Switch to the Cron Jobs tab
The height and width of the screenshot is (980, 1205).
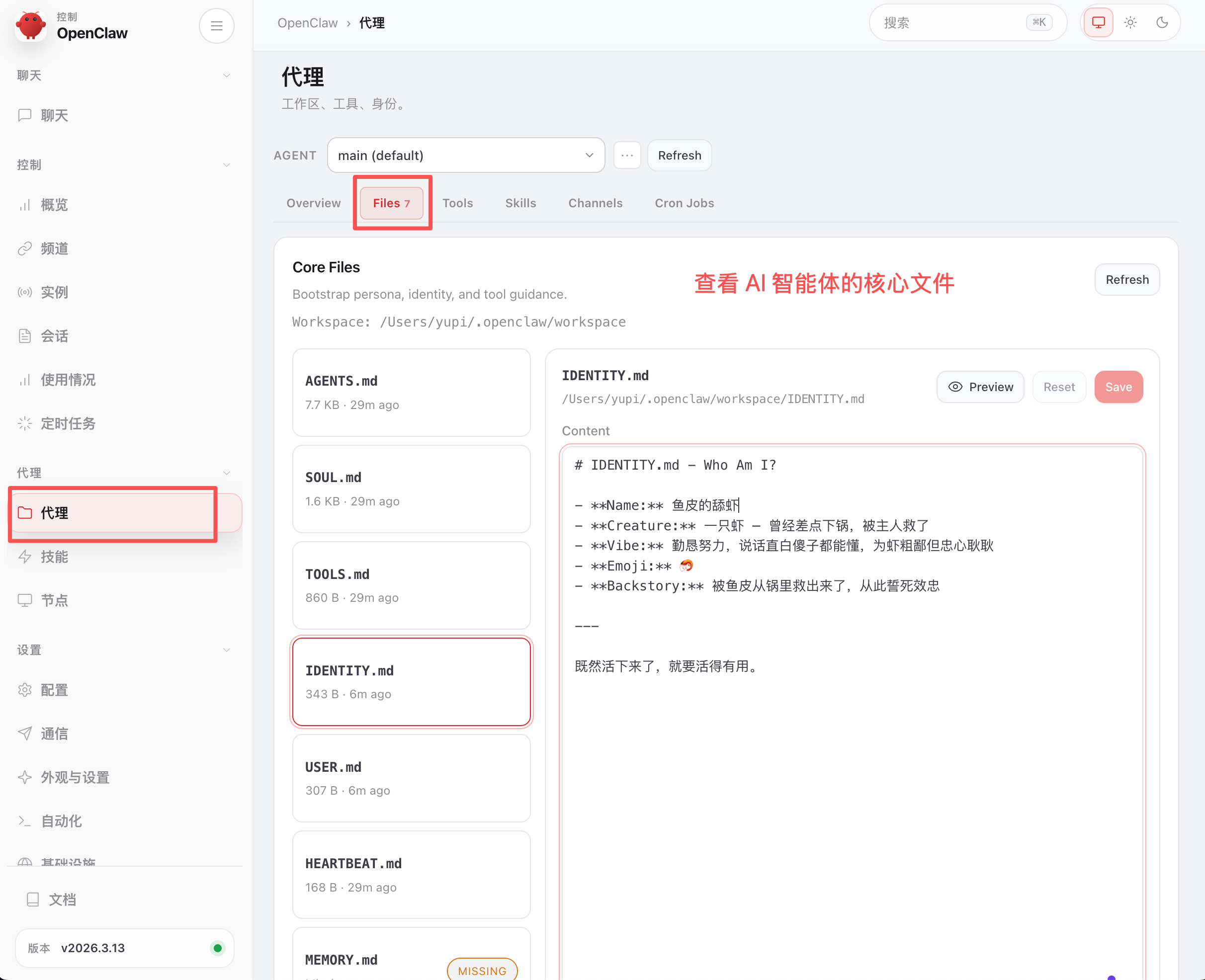pyautogui.click(x=684, y=203)
